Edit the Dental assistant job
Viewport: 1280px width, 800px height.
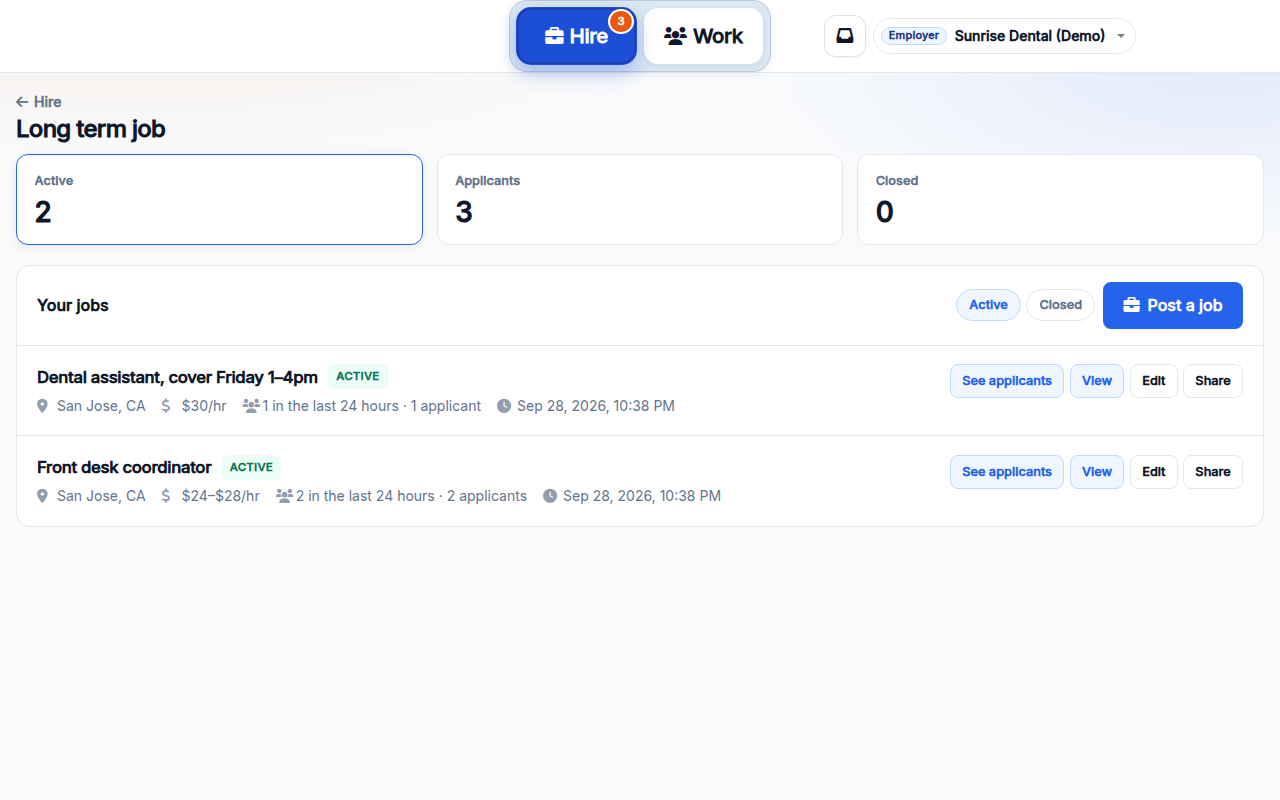pyautogui.click(x=1154, y=381)
